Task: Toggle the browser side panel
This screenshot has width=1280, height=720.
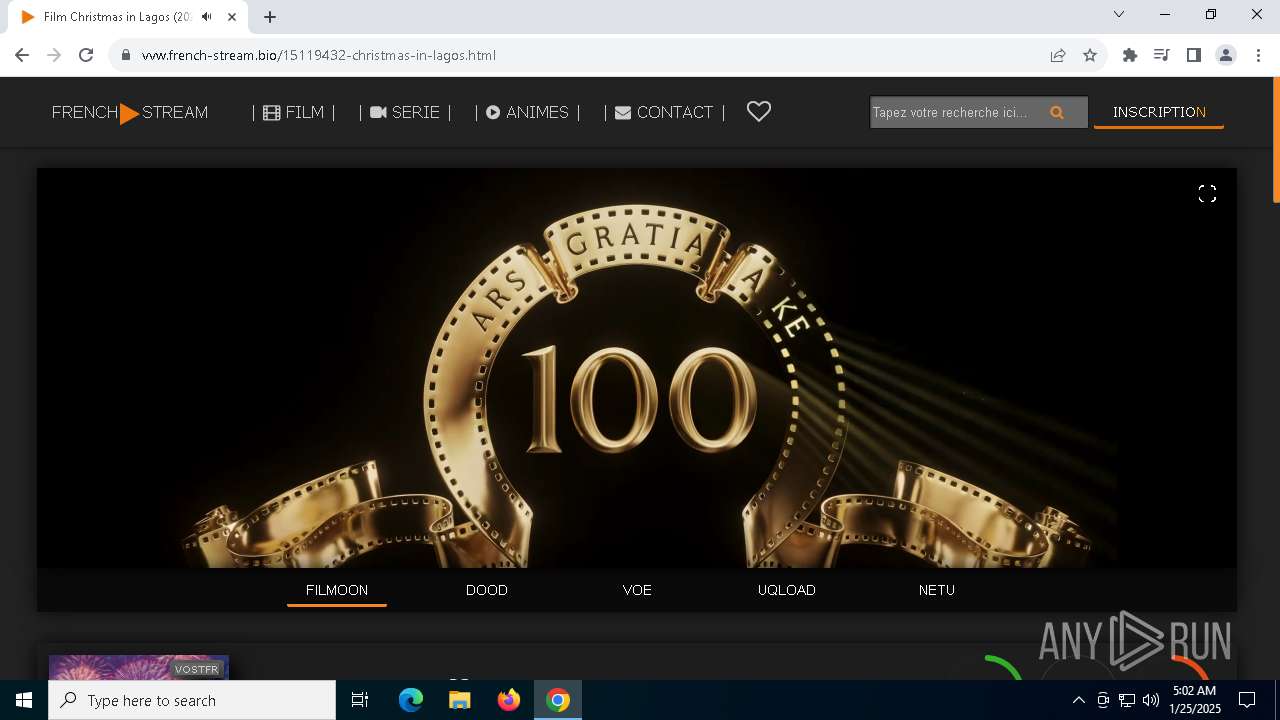Action: pyautogui.click(x=1194, y=55)
